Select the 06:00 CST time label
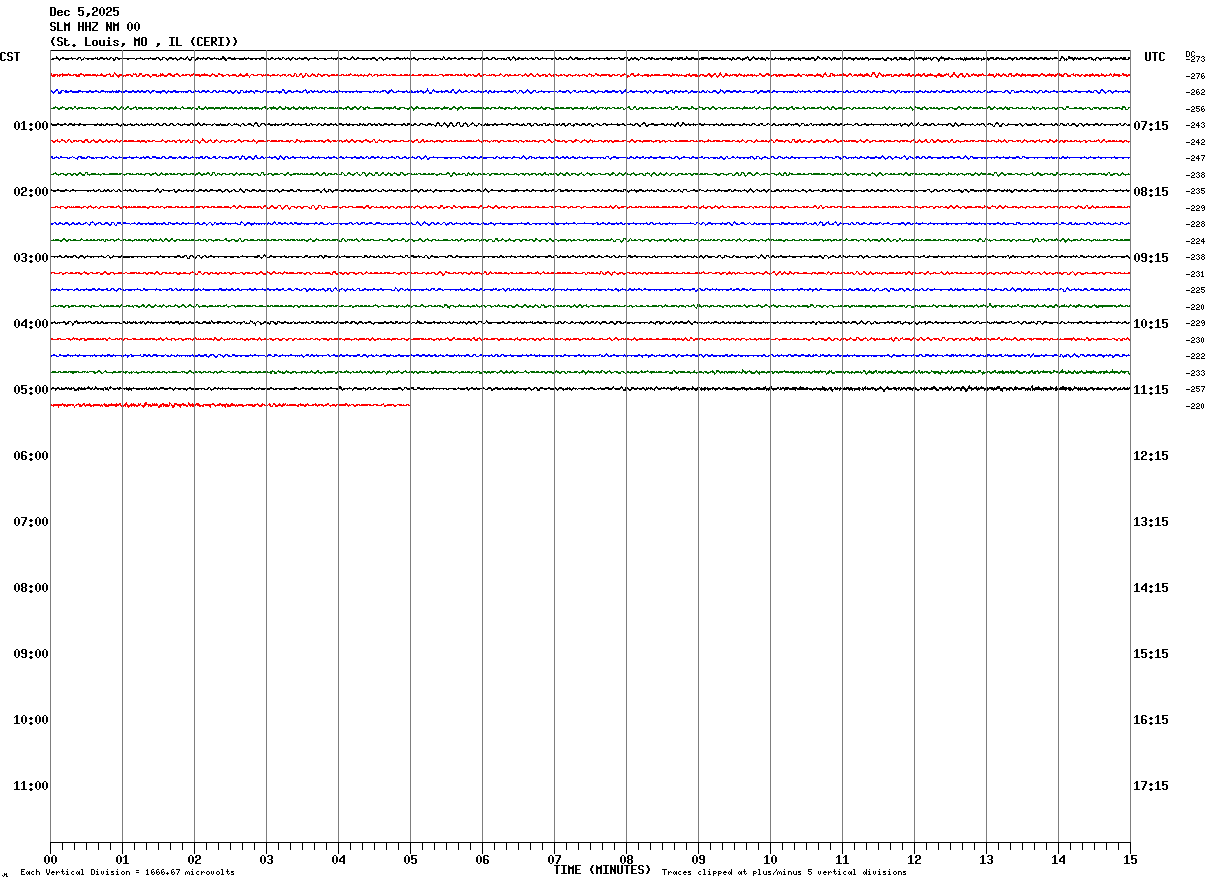 pyautogui.click(x=31, y=456)
